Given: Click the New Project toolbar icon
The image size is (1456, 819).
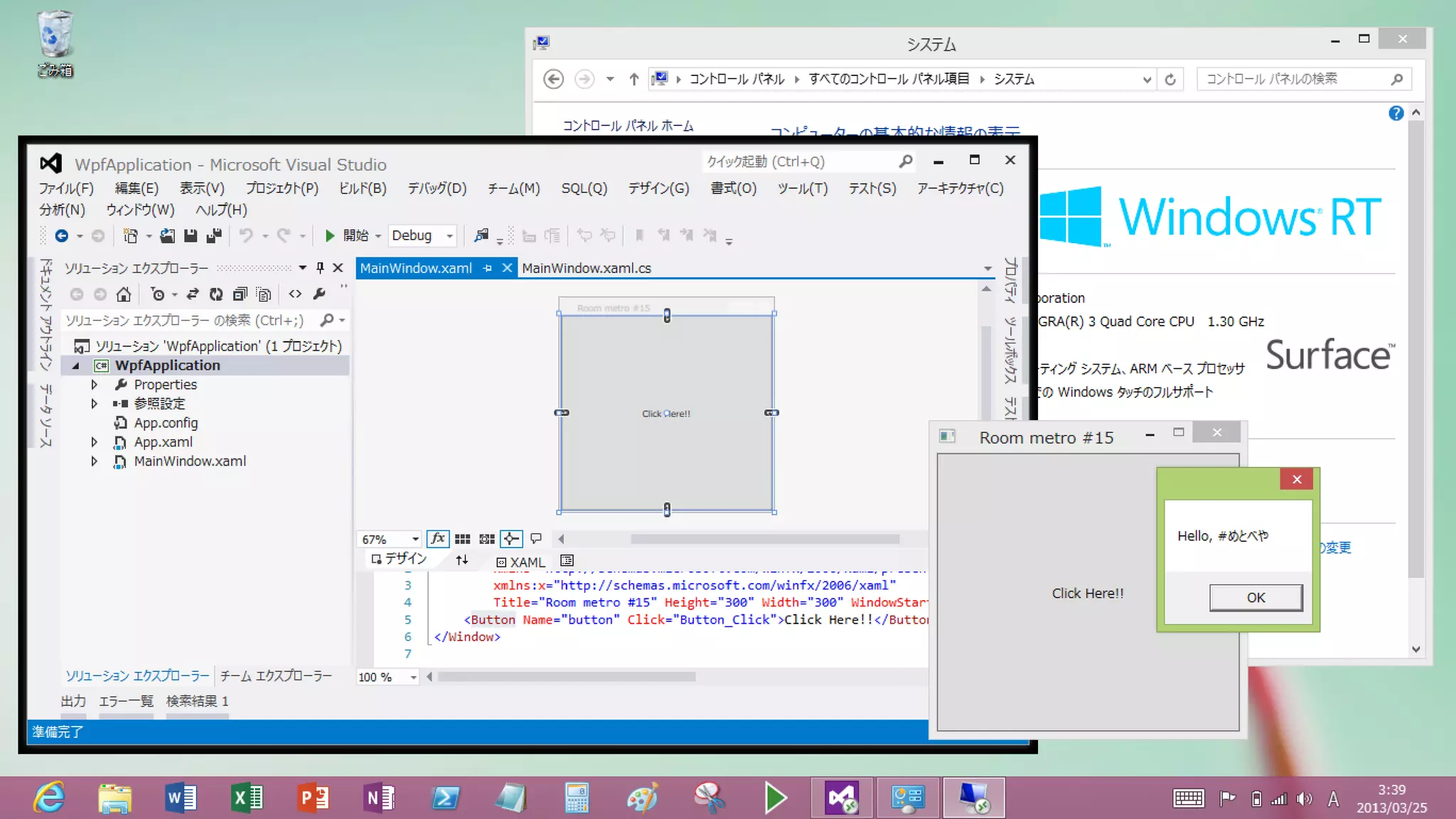Looking at the screenshot, I should coord(130,235).
